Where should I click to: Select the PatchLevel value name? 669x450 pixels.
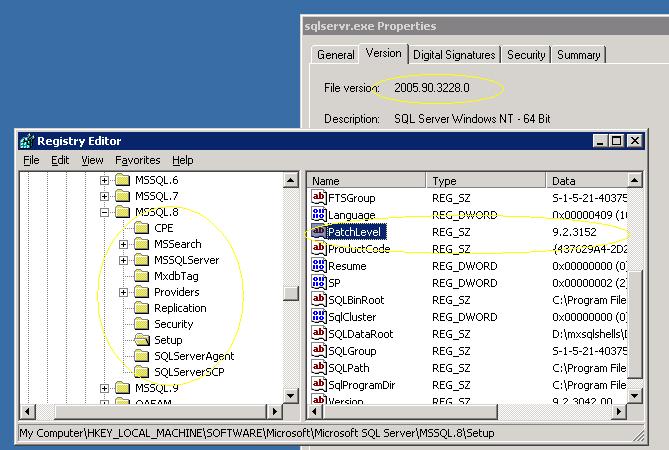click(355, 232)
